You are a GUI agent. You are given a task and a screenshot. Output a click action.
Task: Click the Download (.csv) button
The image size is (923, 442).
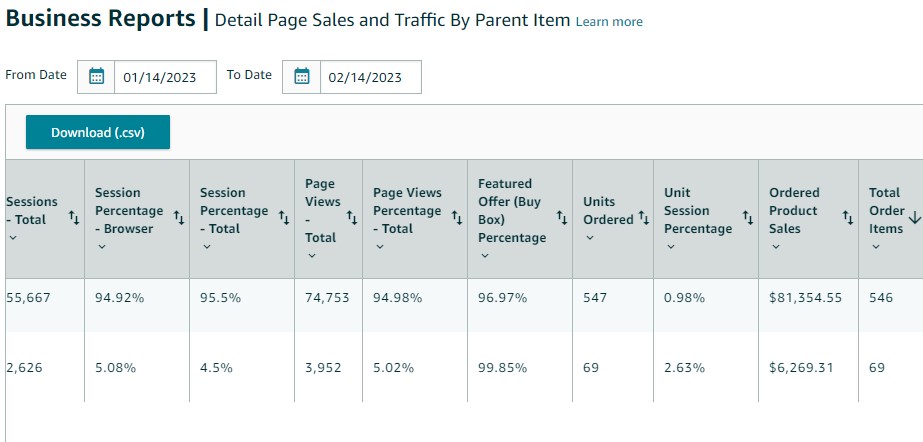[98, 132]
